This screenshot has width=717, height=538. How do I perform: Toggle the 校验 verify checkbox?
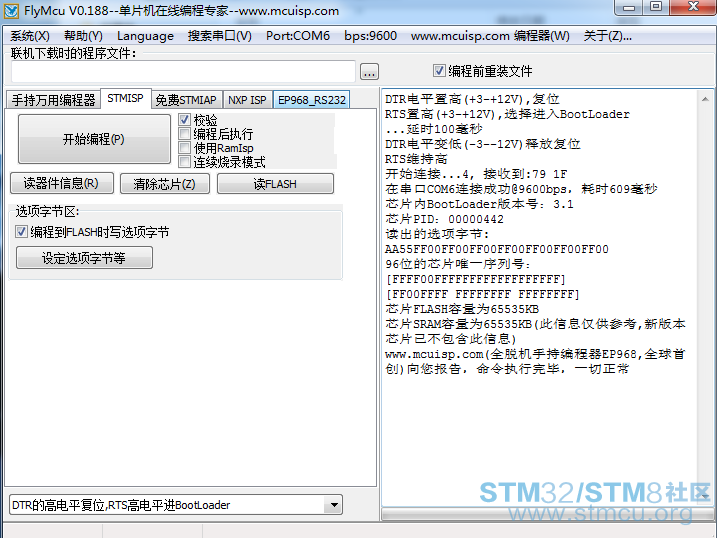[x=184, y=120]
